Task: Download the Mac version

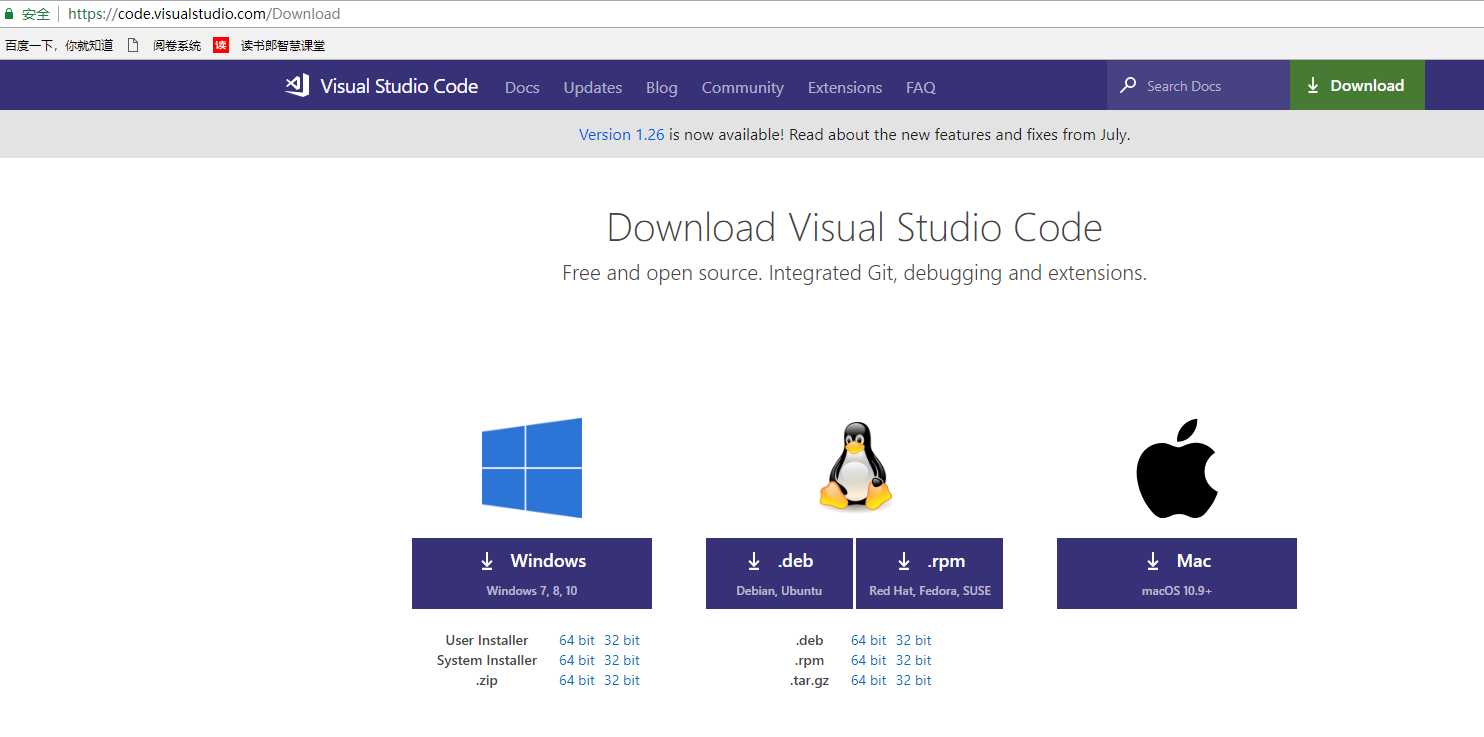Action: pos(1177,573)
